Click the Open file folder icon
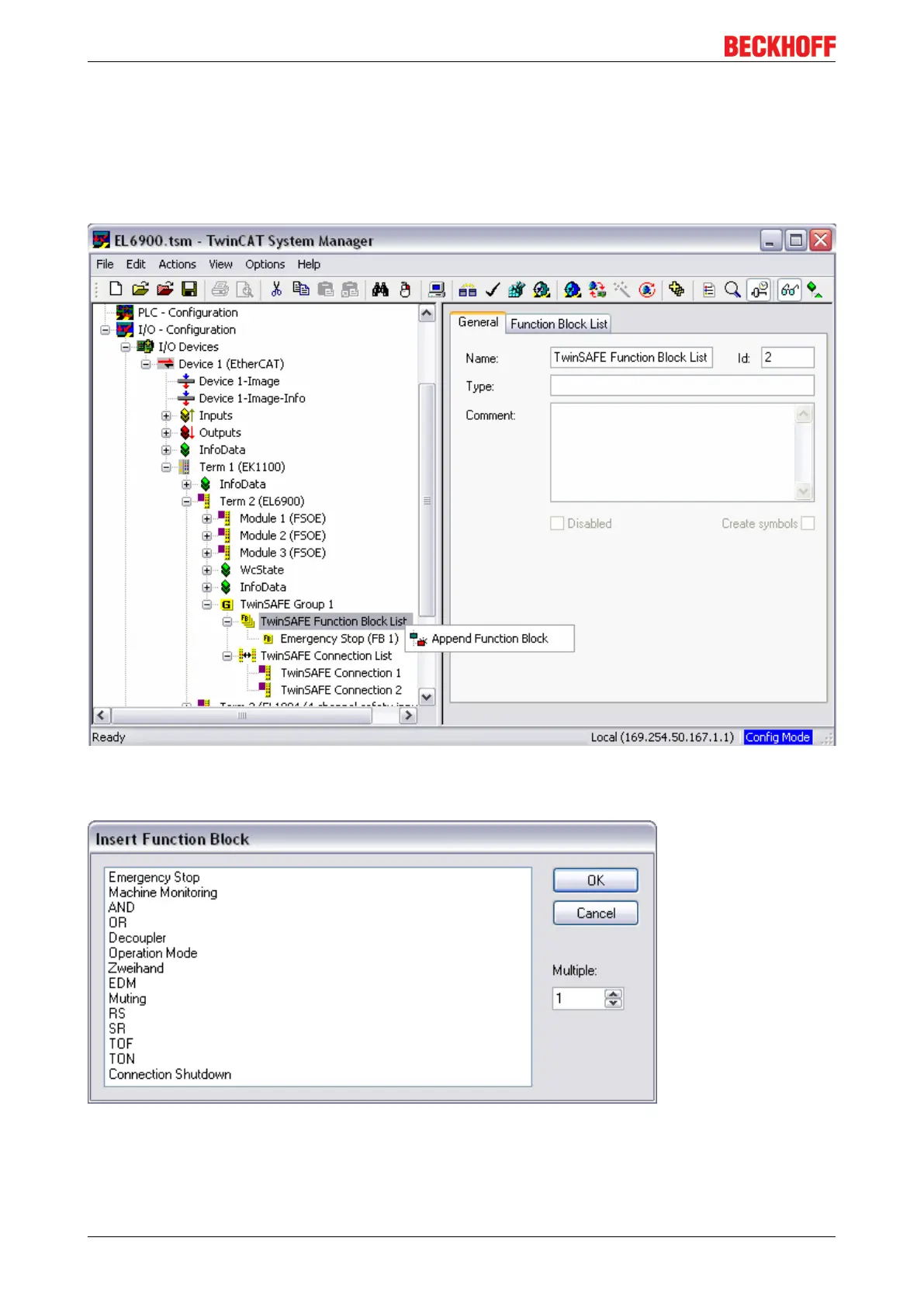Viewport: 924px width, 1307px height. click(140, 289)
